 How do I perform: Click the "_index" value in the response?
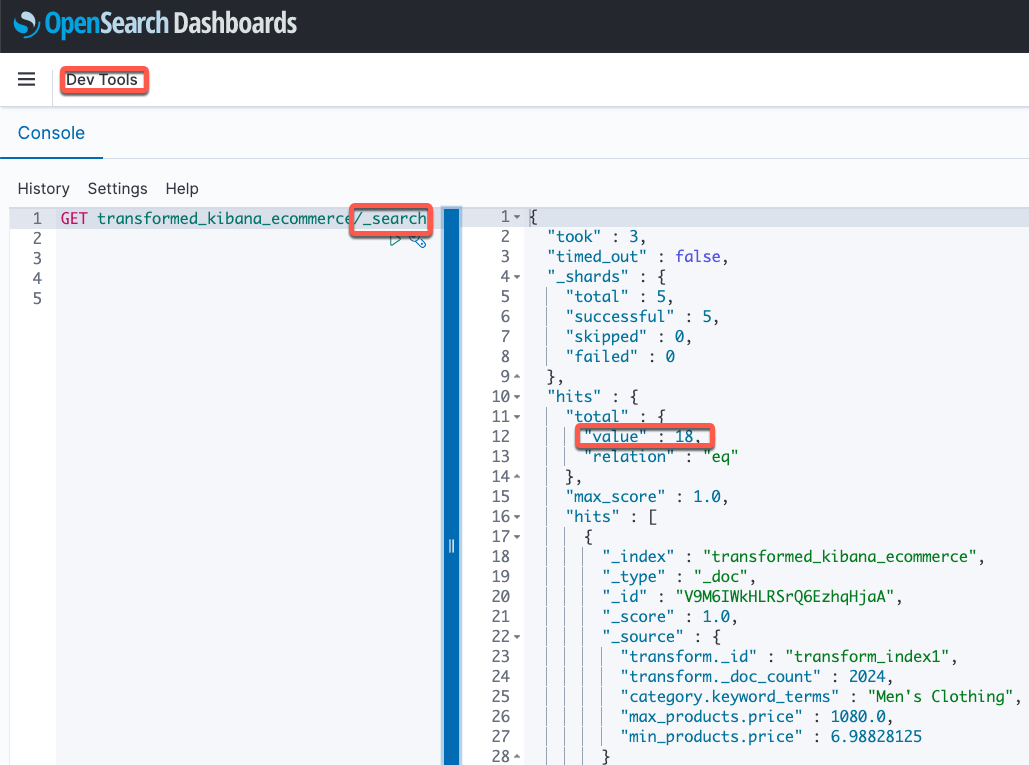point(840,557)
